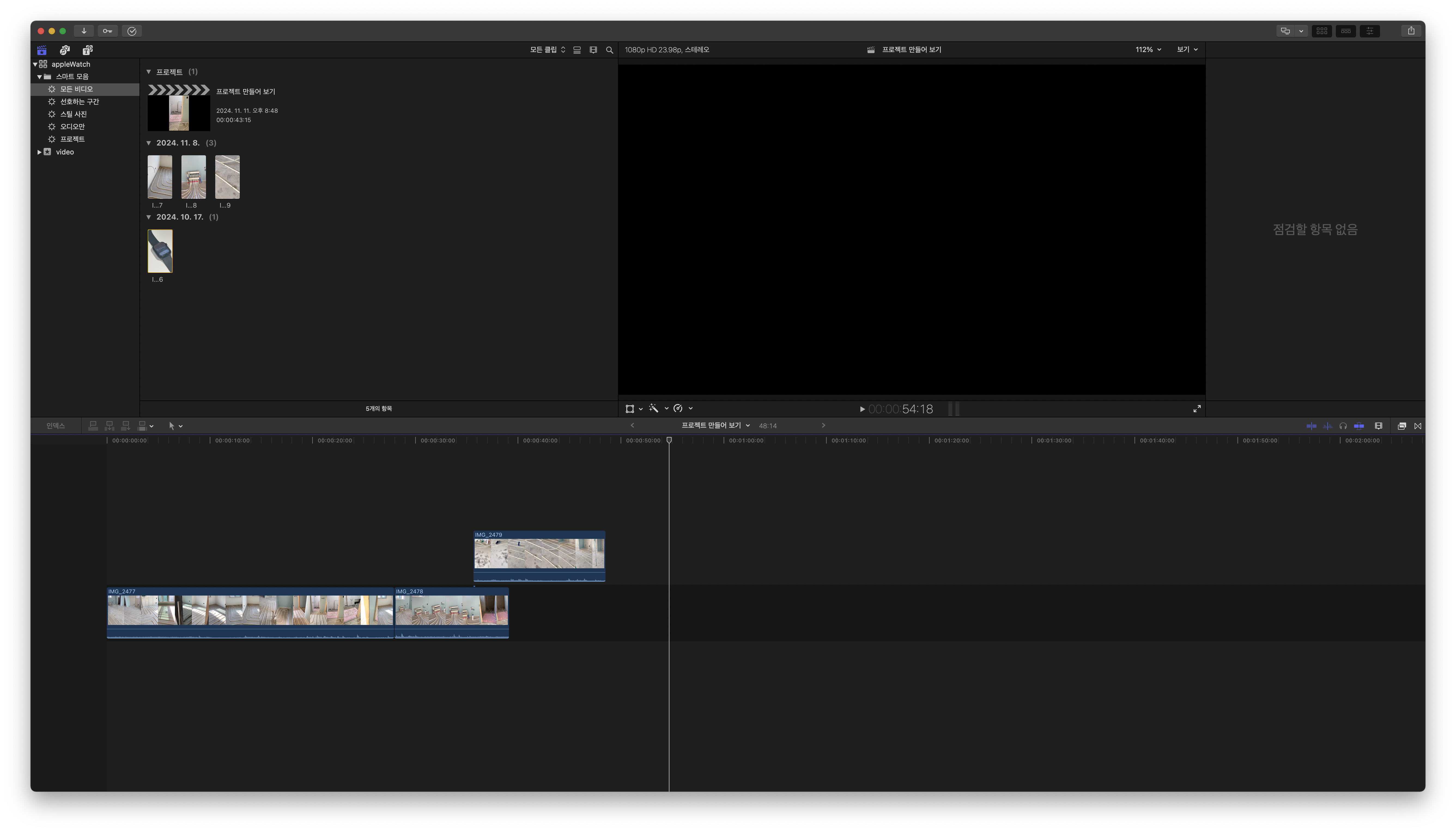Image resolution: width=1456 pixels, height=832 pixels.
Task: Open the 보기 viewer options menu
Action: coord(1187,50)
